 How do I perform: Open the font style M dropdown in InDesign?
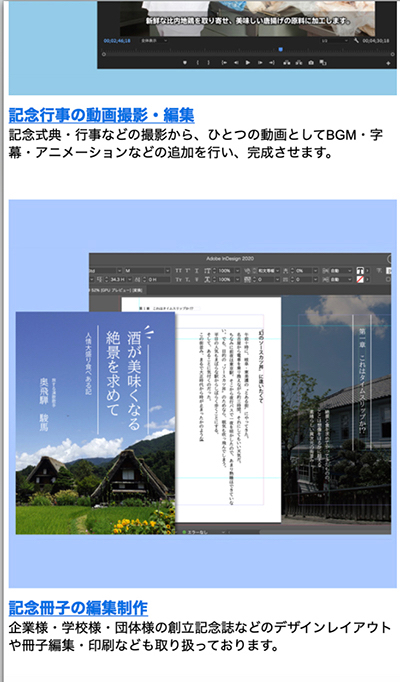[x=147, y=271]
